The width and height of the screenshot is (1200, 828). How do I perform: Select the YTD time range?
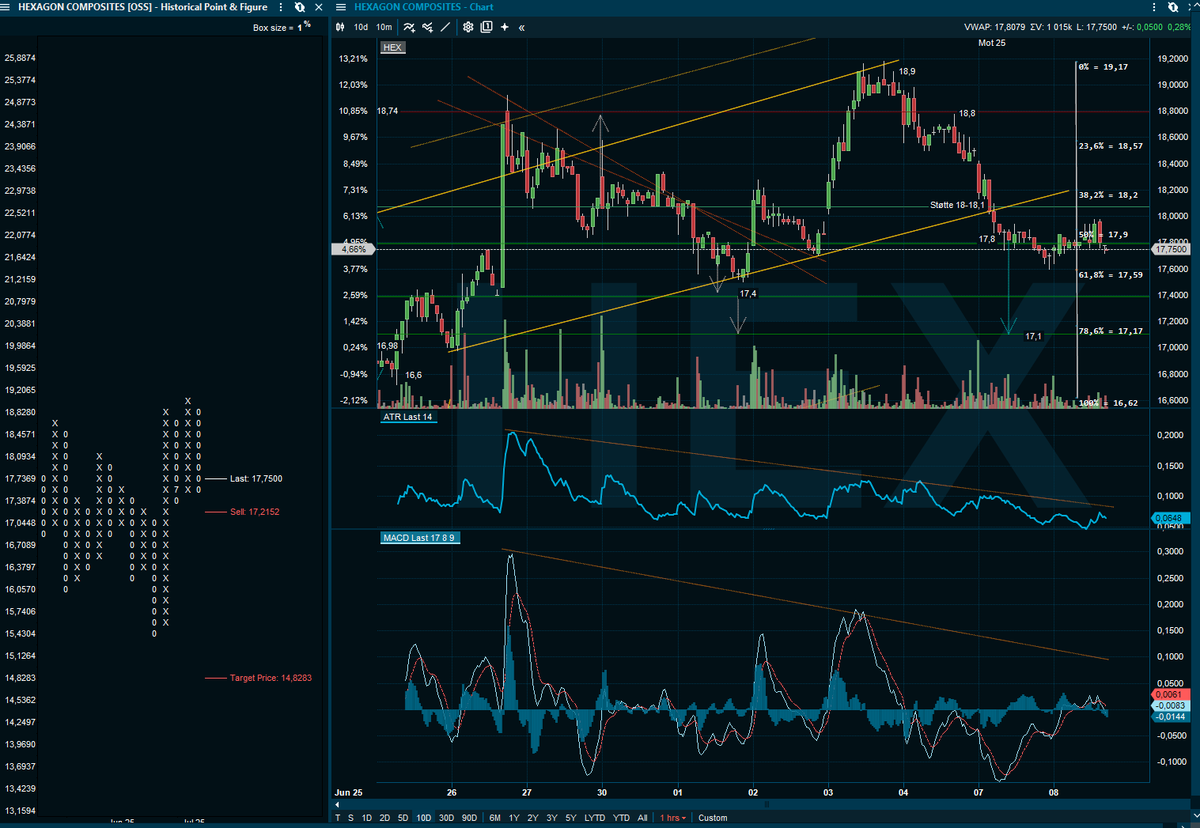(x=621, y=818)
